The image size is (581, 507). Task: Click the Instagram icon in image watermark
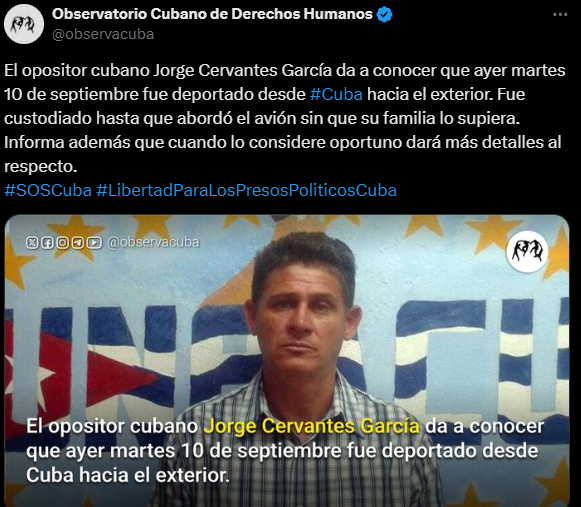click(63, 243)
